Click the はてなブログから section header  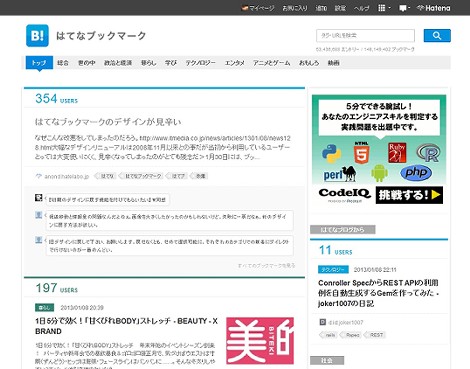343,230
